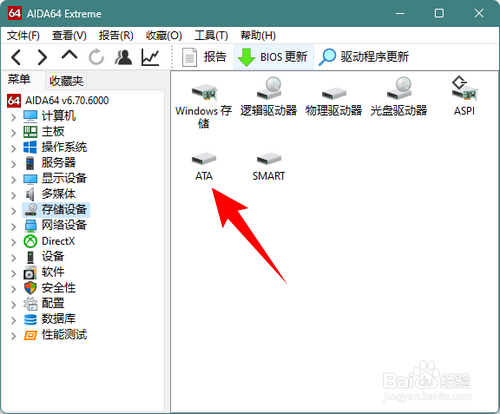
Task: Click the refresh toolbar icon
Action: (96, 57)
